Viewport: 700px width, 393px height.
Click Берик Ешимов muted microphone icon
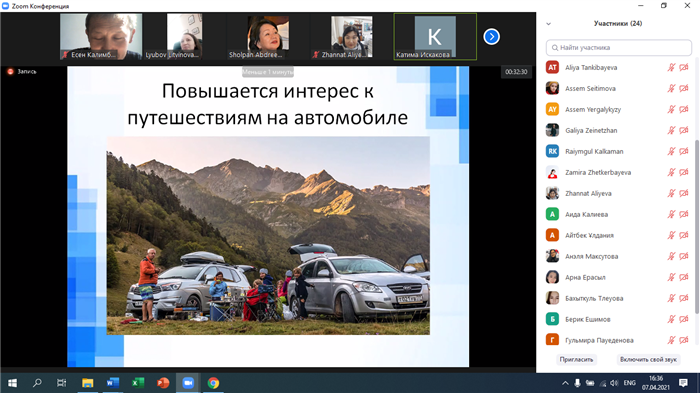pyautogui.click(x=671, y=319)
